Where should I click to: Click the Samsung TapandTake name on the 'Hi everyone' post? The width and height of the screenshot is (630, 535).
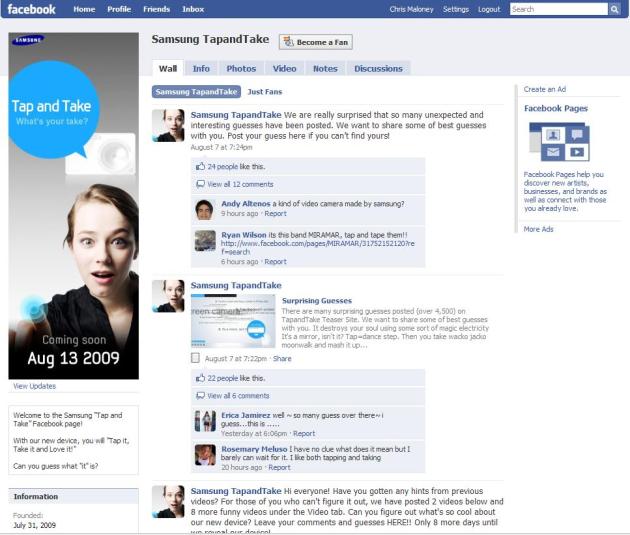click(236, 491)
